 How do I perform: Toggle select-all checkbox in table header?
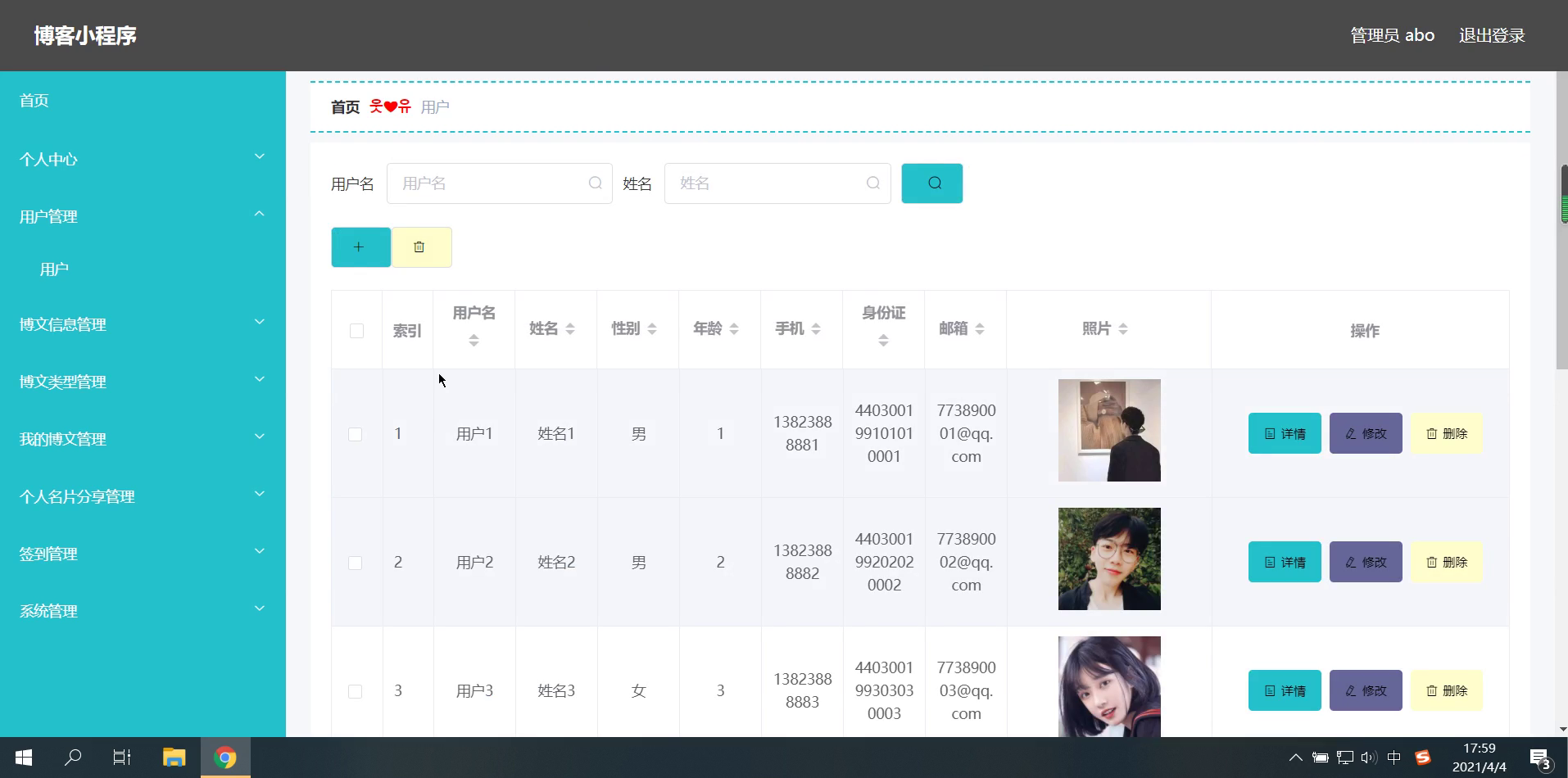[356, 331]
